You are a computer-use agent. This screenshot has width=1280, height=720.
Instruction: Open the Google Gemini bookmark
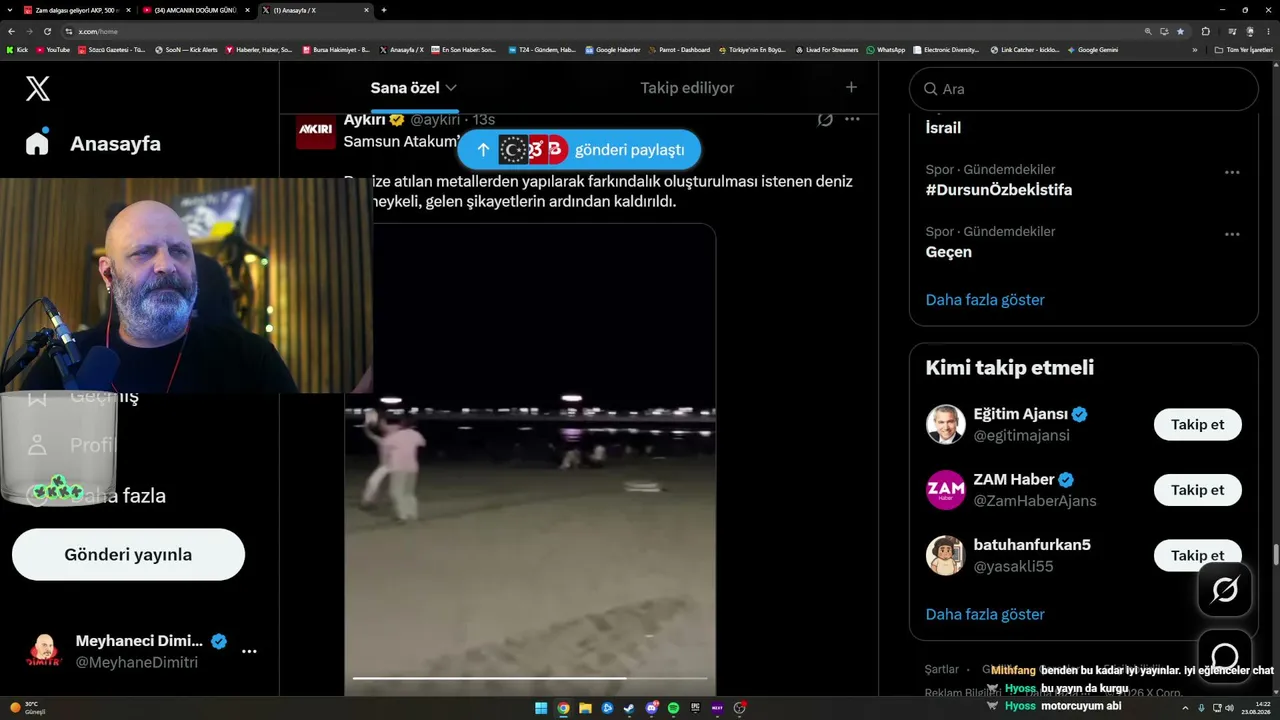pos(1093,50)
